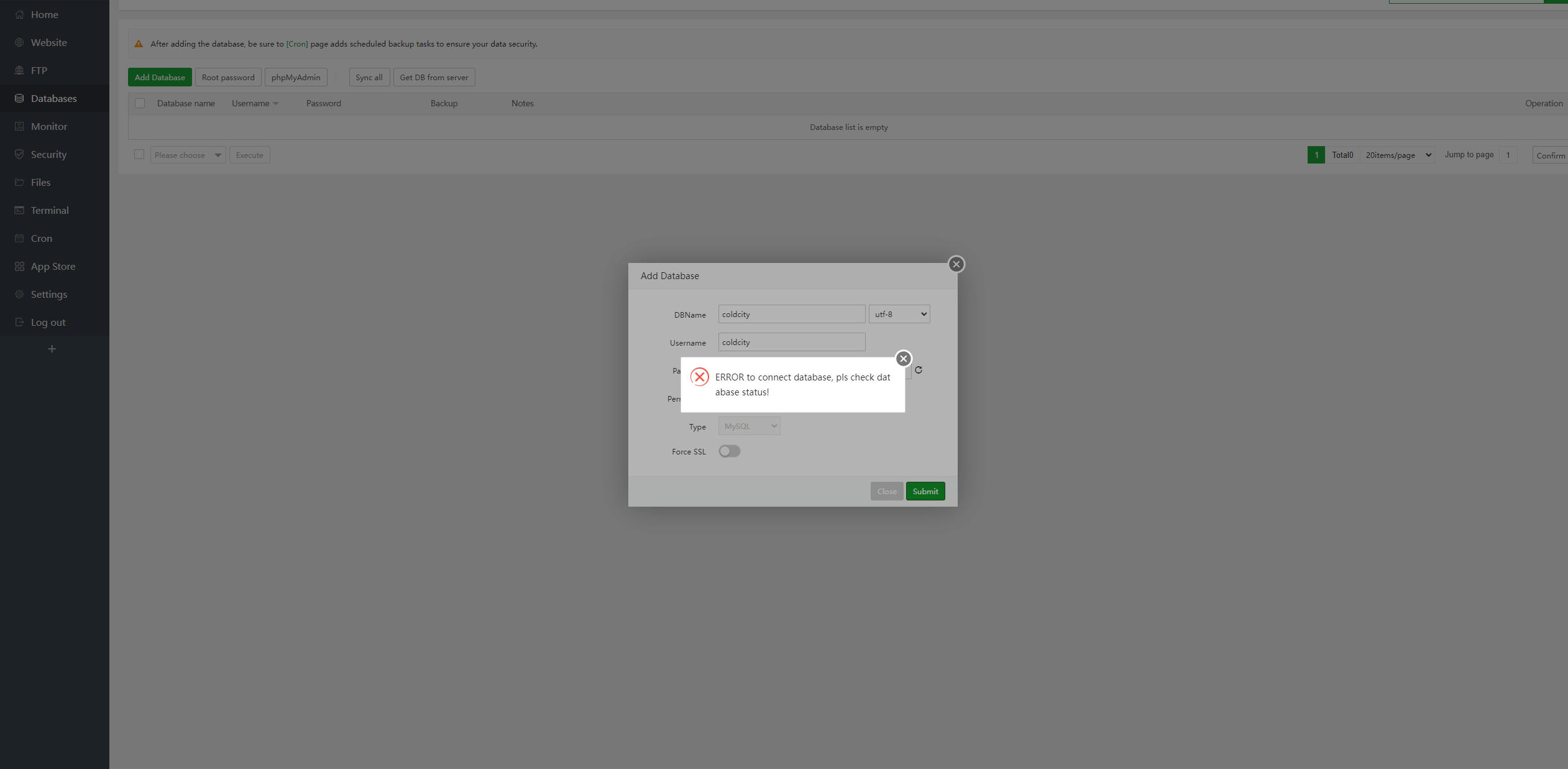Click the DBName input field

(x=791, y=314)
